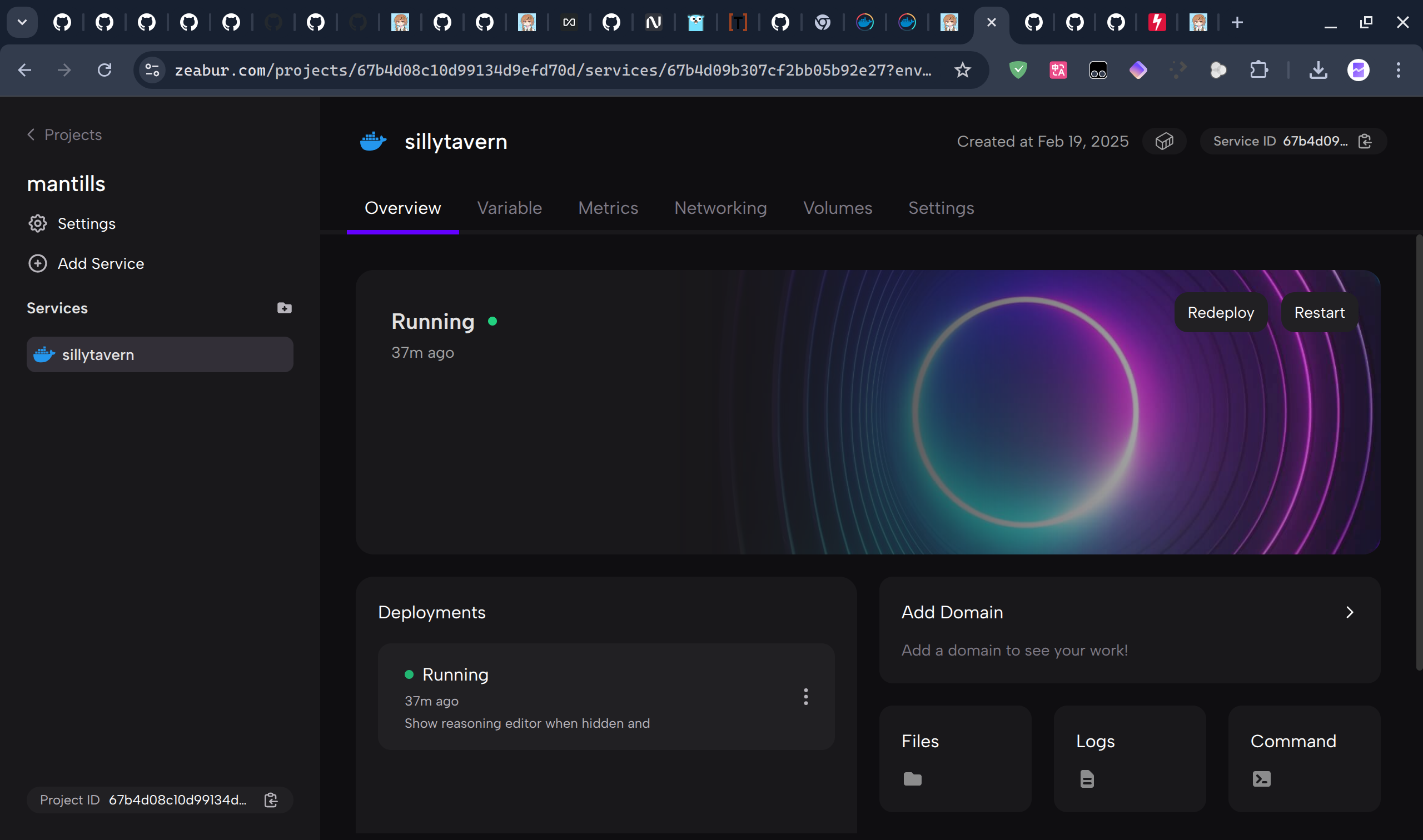Open the browser downloads icon
This screenshot has width=1423, height=840.
point(1318,70)
